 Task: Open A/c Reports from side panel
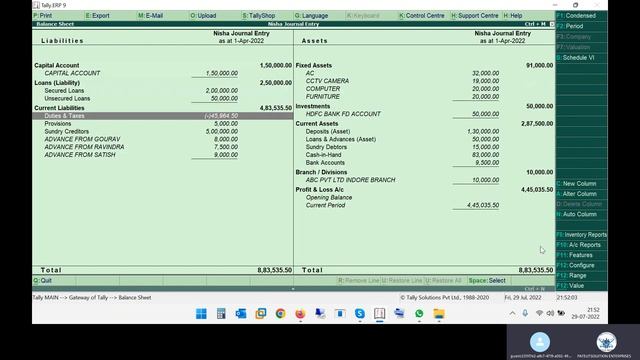click(x=581, y=245)
